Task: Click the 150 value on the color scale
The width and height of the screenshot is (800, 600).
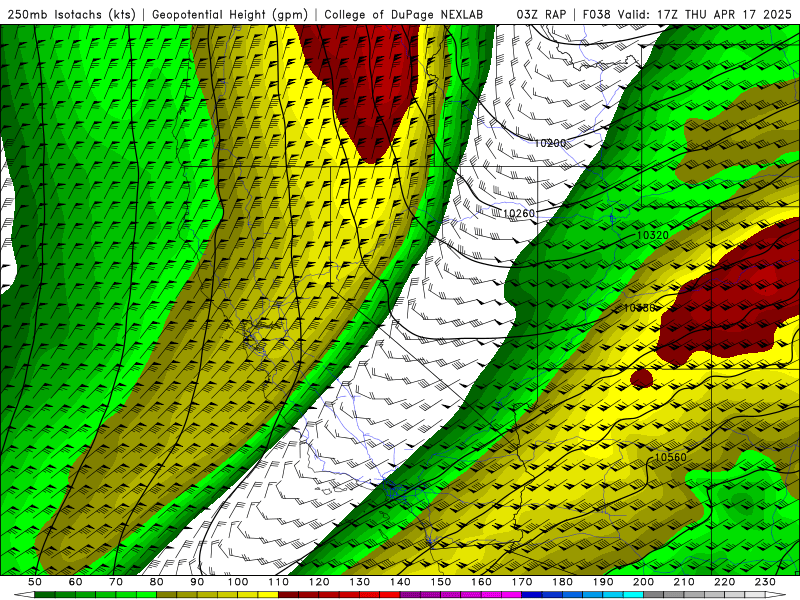Action: pyautogui.click(x=441, y=582)
